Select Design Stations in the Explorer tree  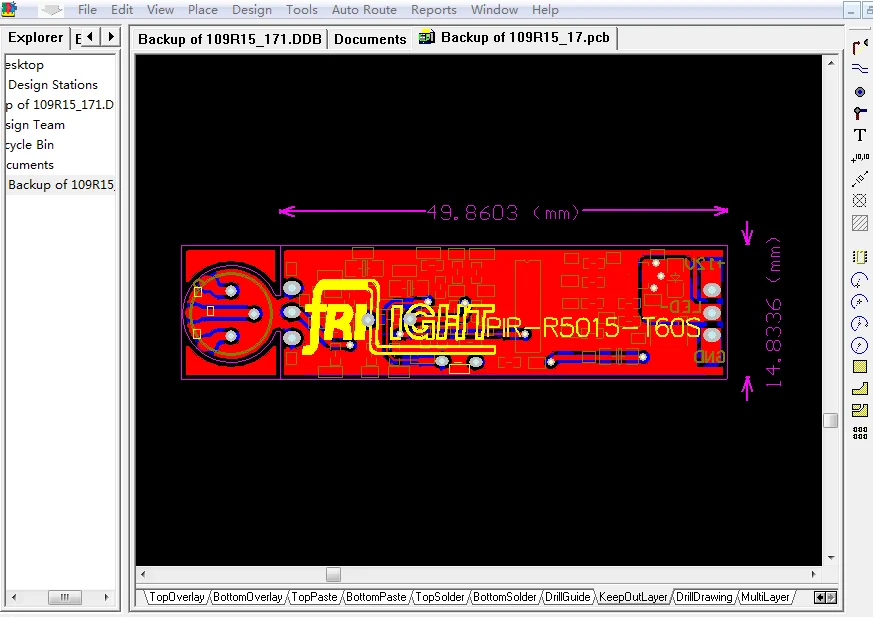[x=53, y=85]
